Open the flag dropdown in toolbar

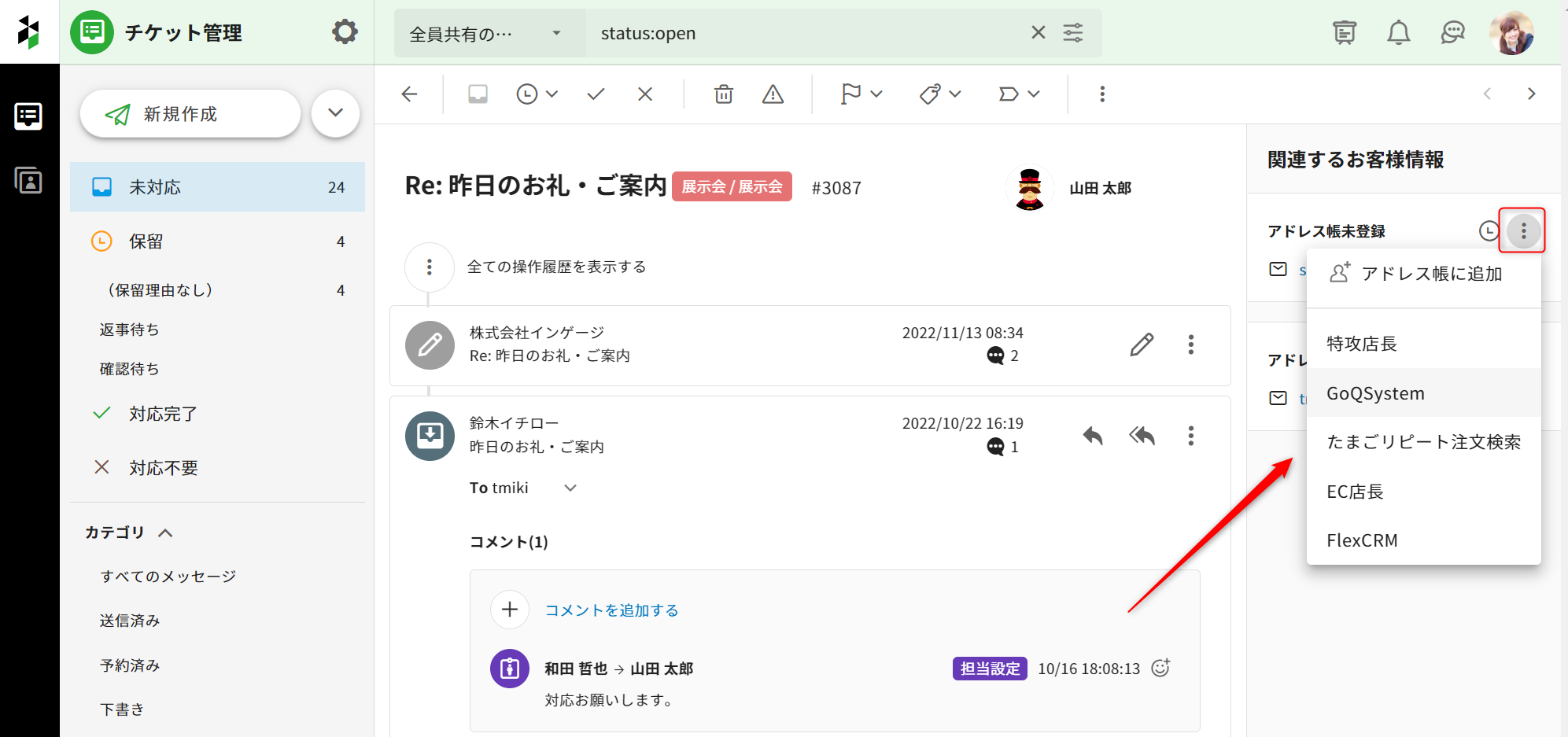(x=861, y=94)
